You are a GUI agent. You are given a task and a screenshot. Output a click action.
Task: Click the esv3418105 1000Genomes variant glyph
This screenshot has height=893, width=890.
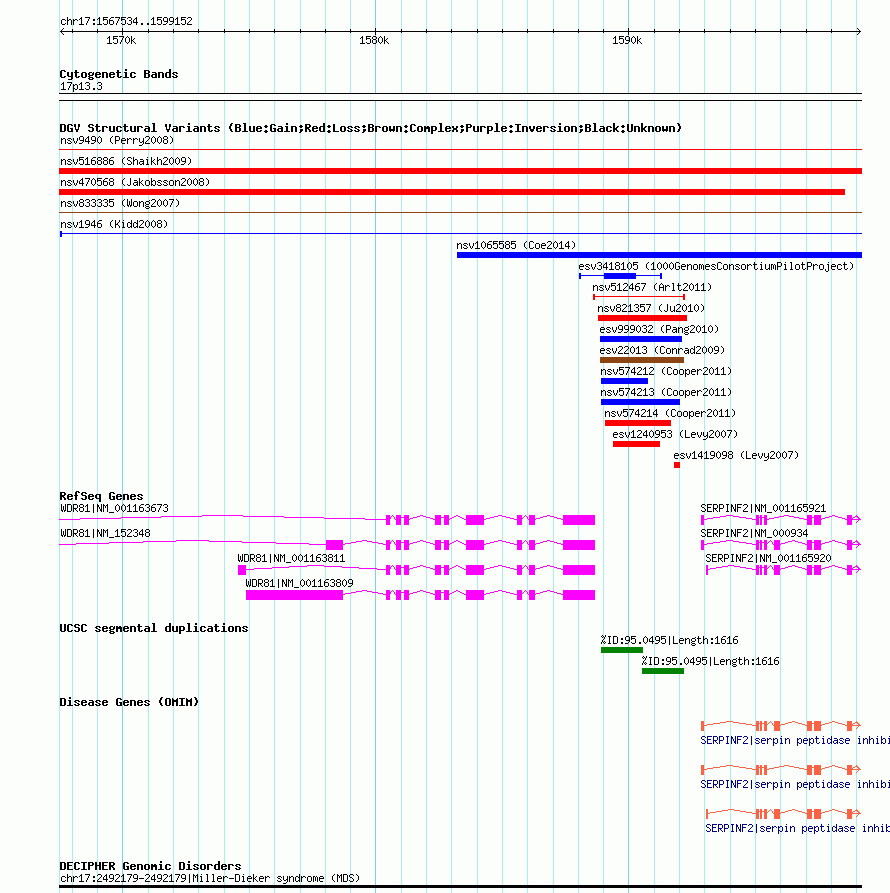coord(620,276)
